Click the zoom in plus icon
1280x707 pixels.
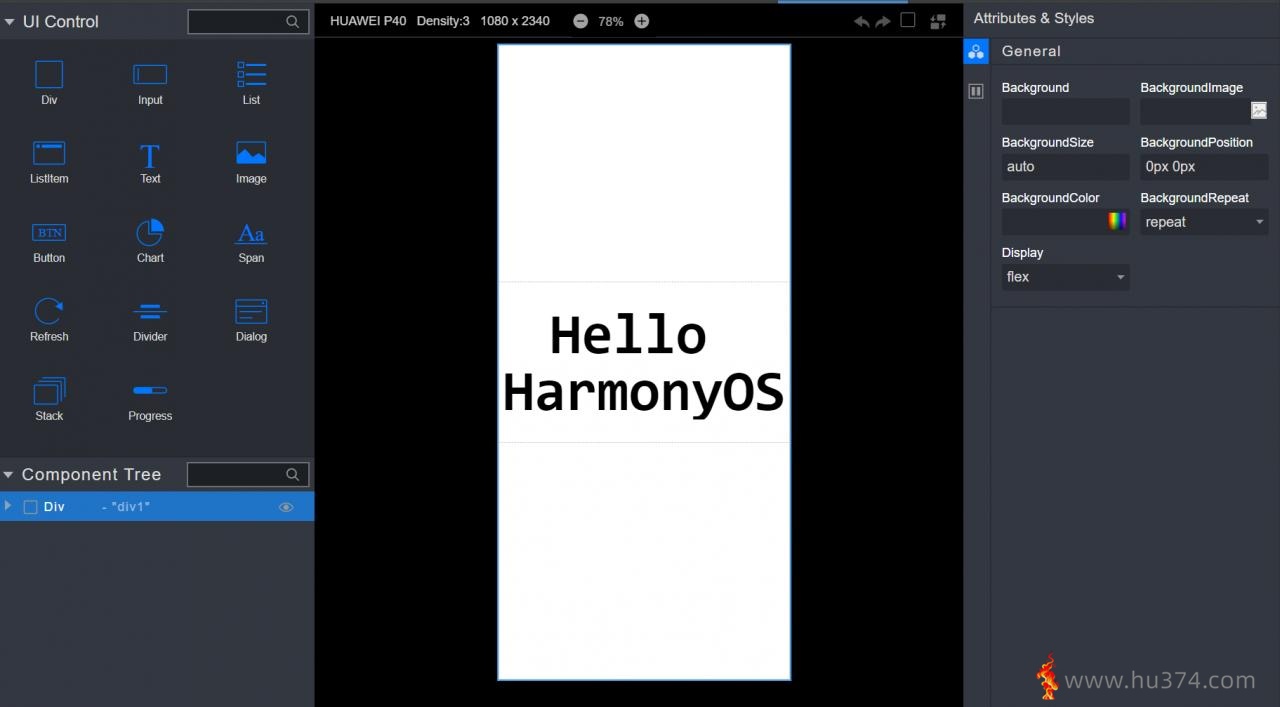(x=641, y=21)
